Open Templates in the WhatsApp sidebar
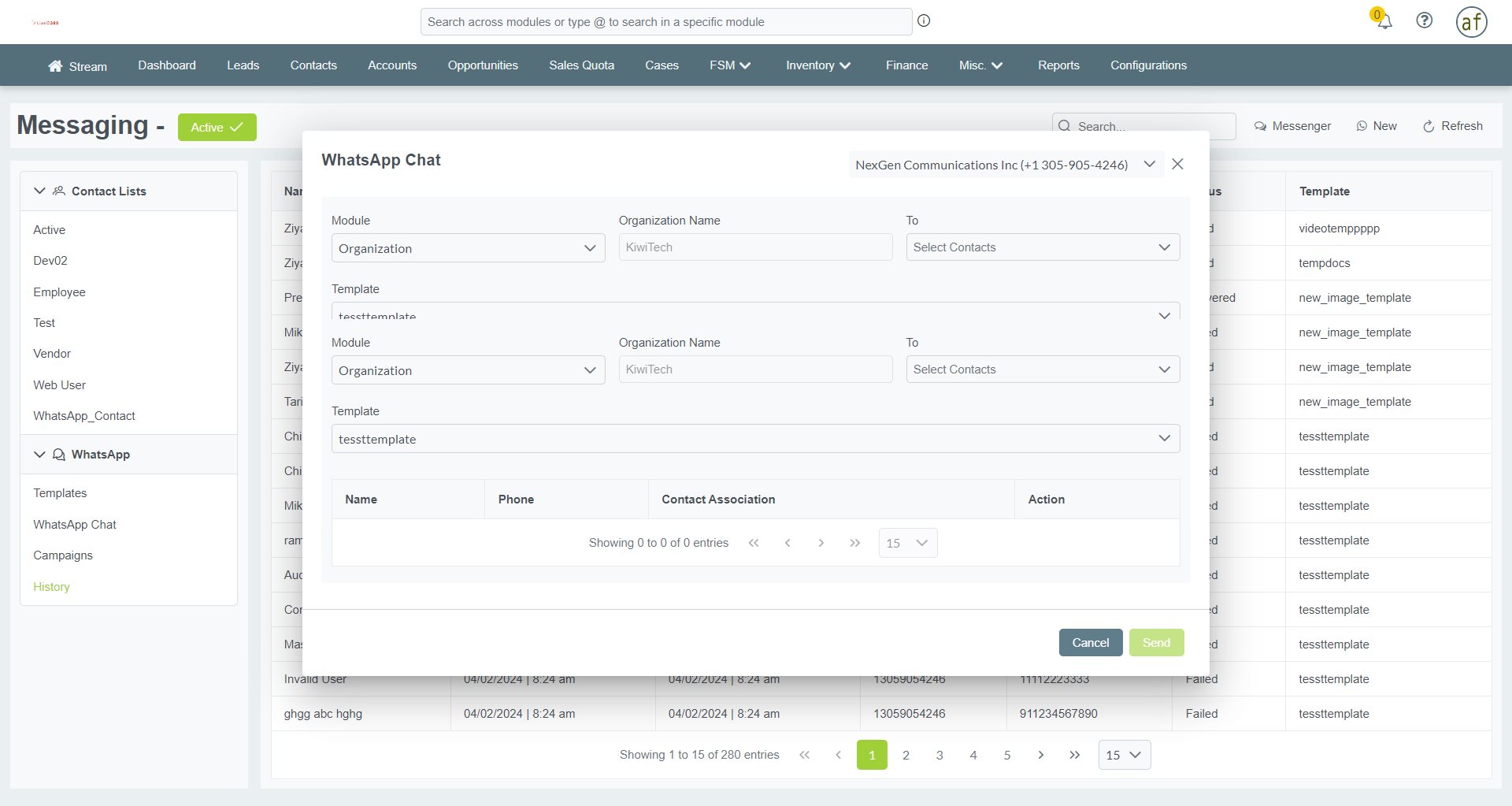1512x806 pixels. pos(60,493)
